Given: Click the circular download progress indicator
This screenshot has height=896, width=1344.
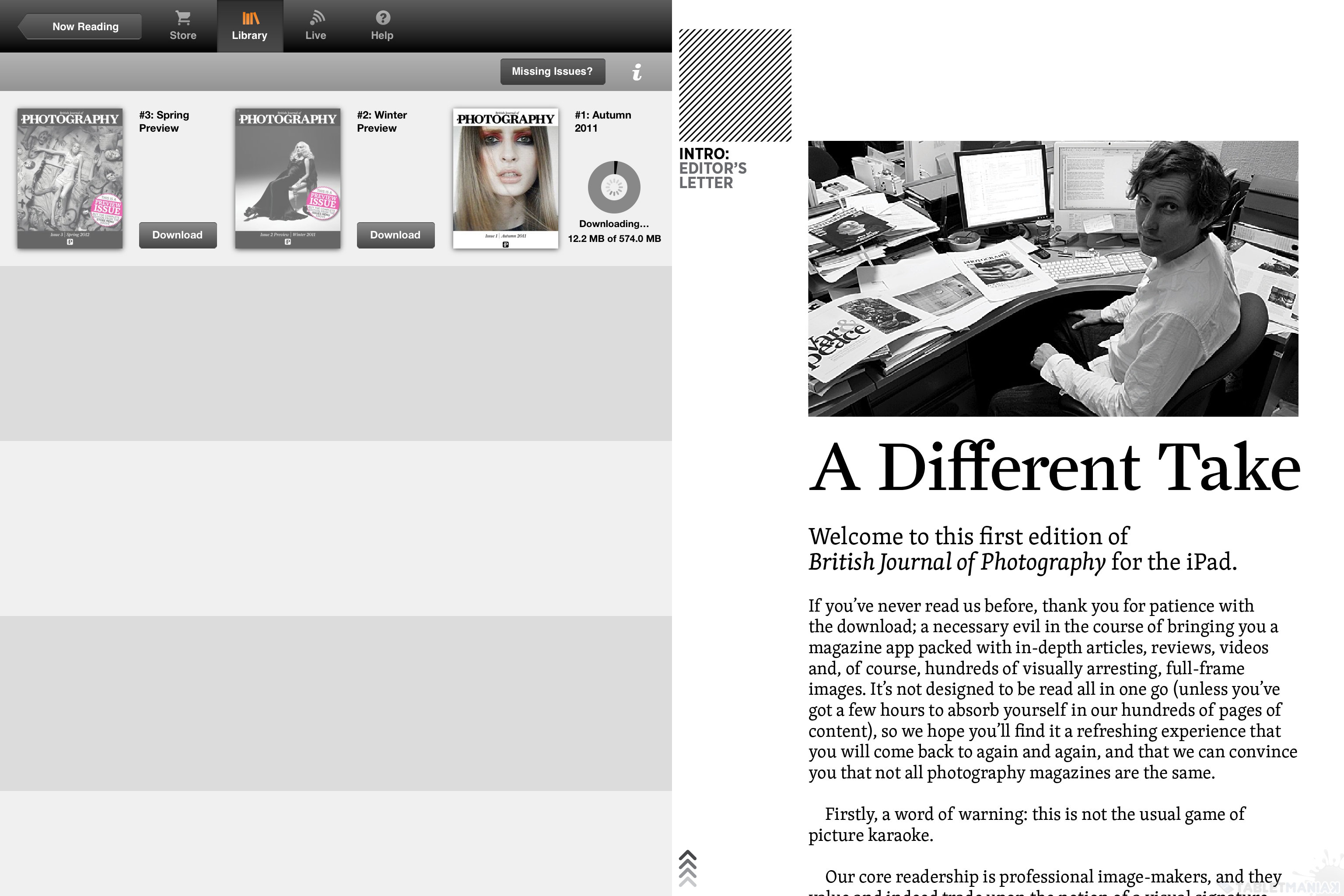Looking at the screenshot, I should (x=614, y=187).
